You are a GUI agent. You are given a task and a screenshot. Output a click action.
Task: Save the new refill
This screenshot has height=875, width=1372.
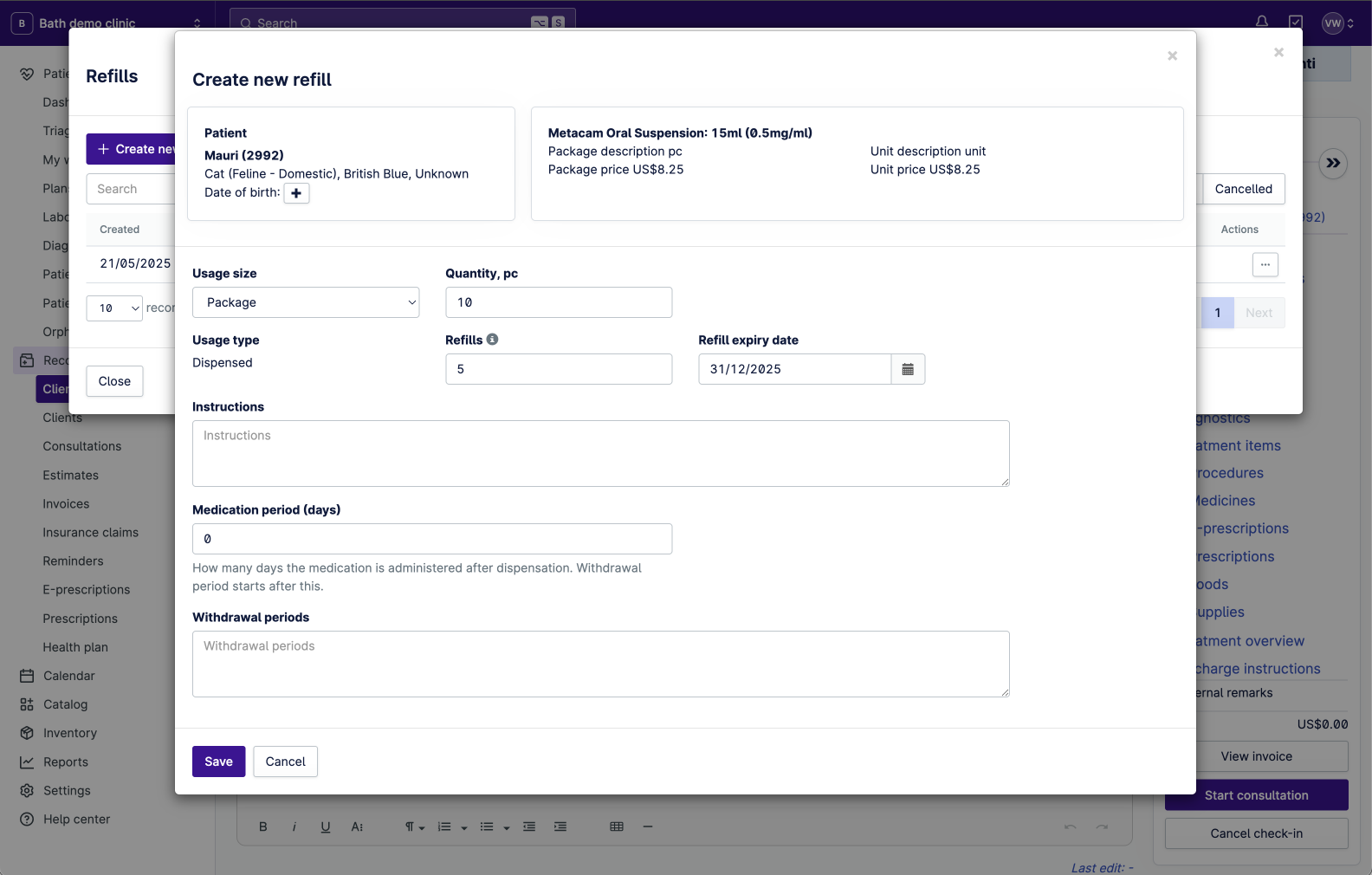coord(218,762)
